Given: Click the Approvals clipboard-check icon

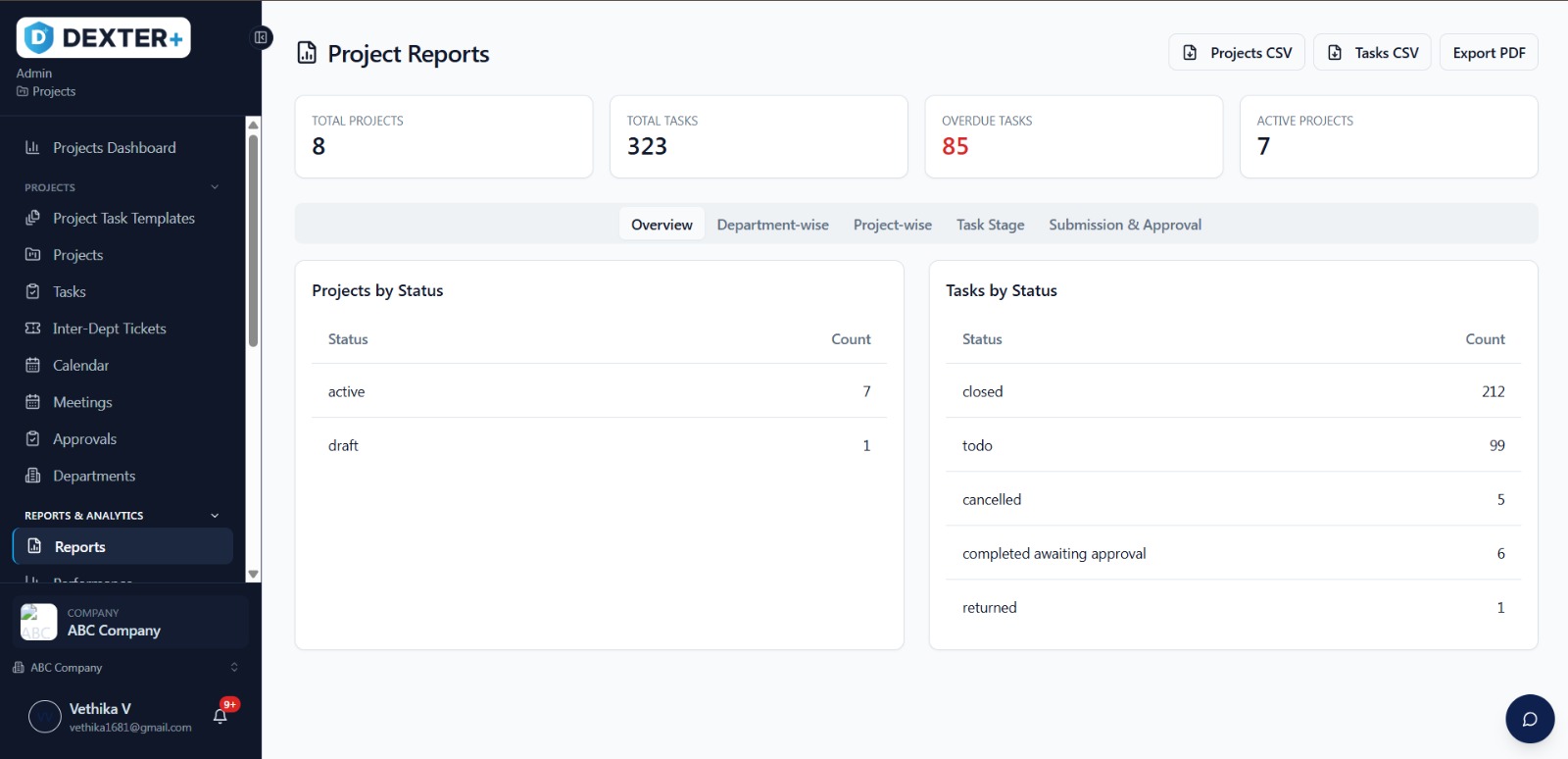Looking at the screenshot, I should [x=32, y=438].
